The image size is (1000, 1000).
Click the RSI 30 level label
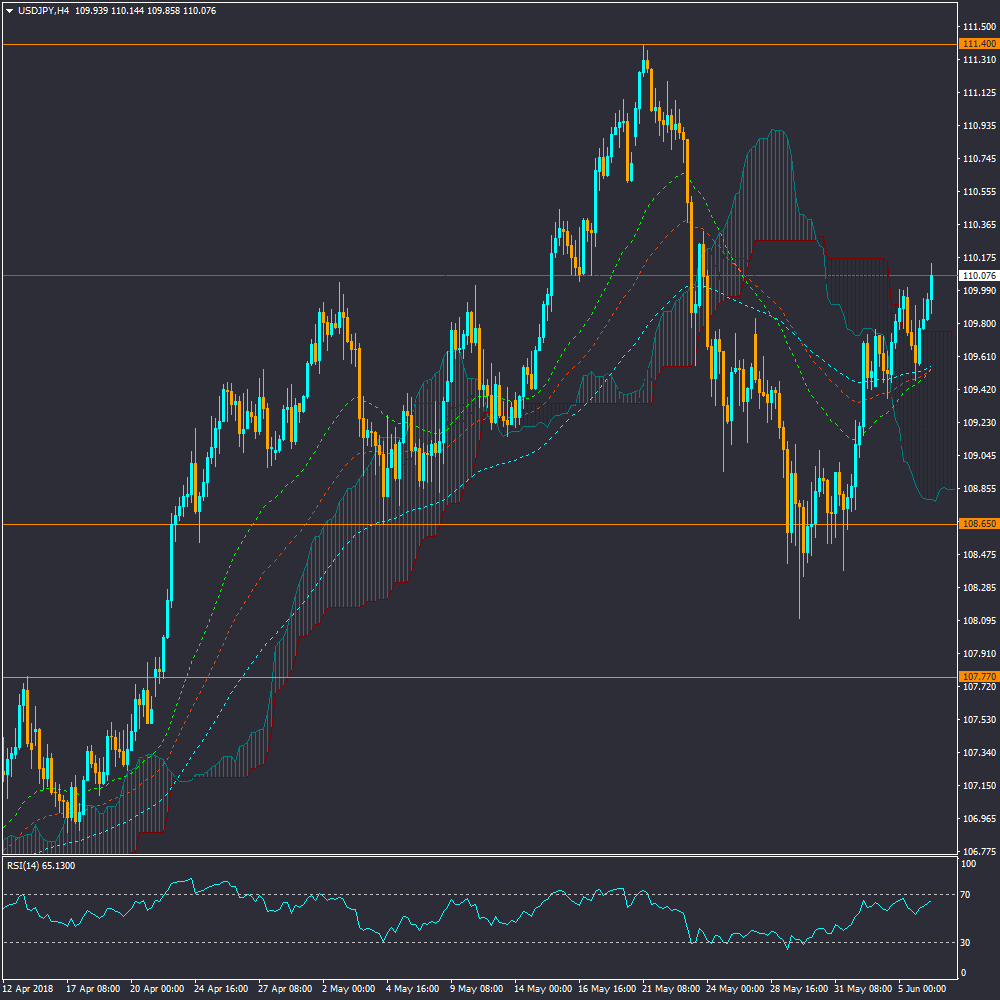(966, 942)
